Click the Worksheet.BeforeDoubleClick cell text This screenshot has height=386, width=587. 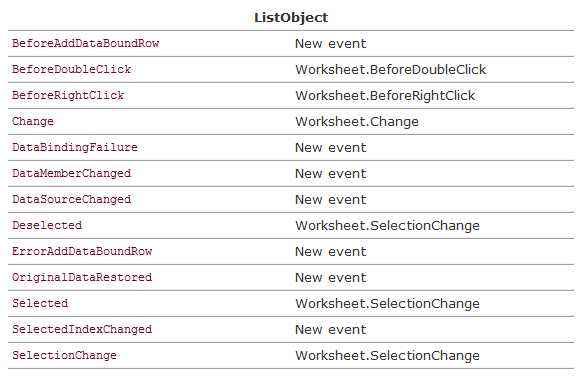tap(391, 70)
